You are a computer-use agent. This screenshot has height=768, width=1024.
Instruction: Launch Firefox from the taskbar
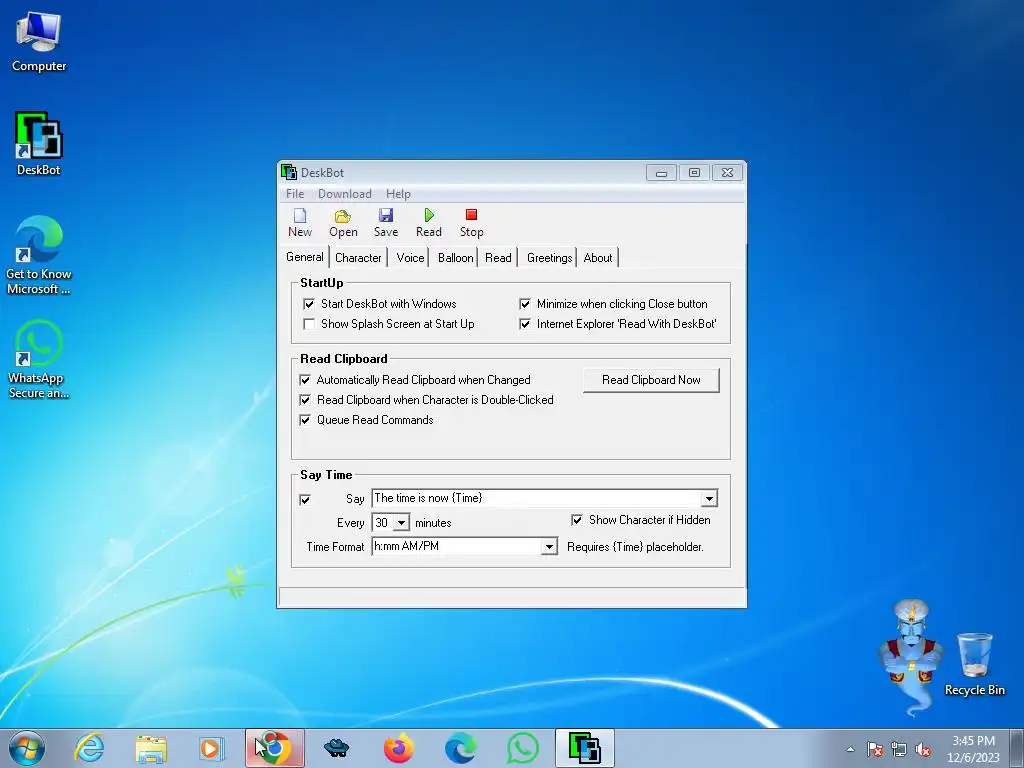pyautogui.click(x=398, y=748)
